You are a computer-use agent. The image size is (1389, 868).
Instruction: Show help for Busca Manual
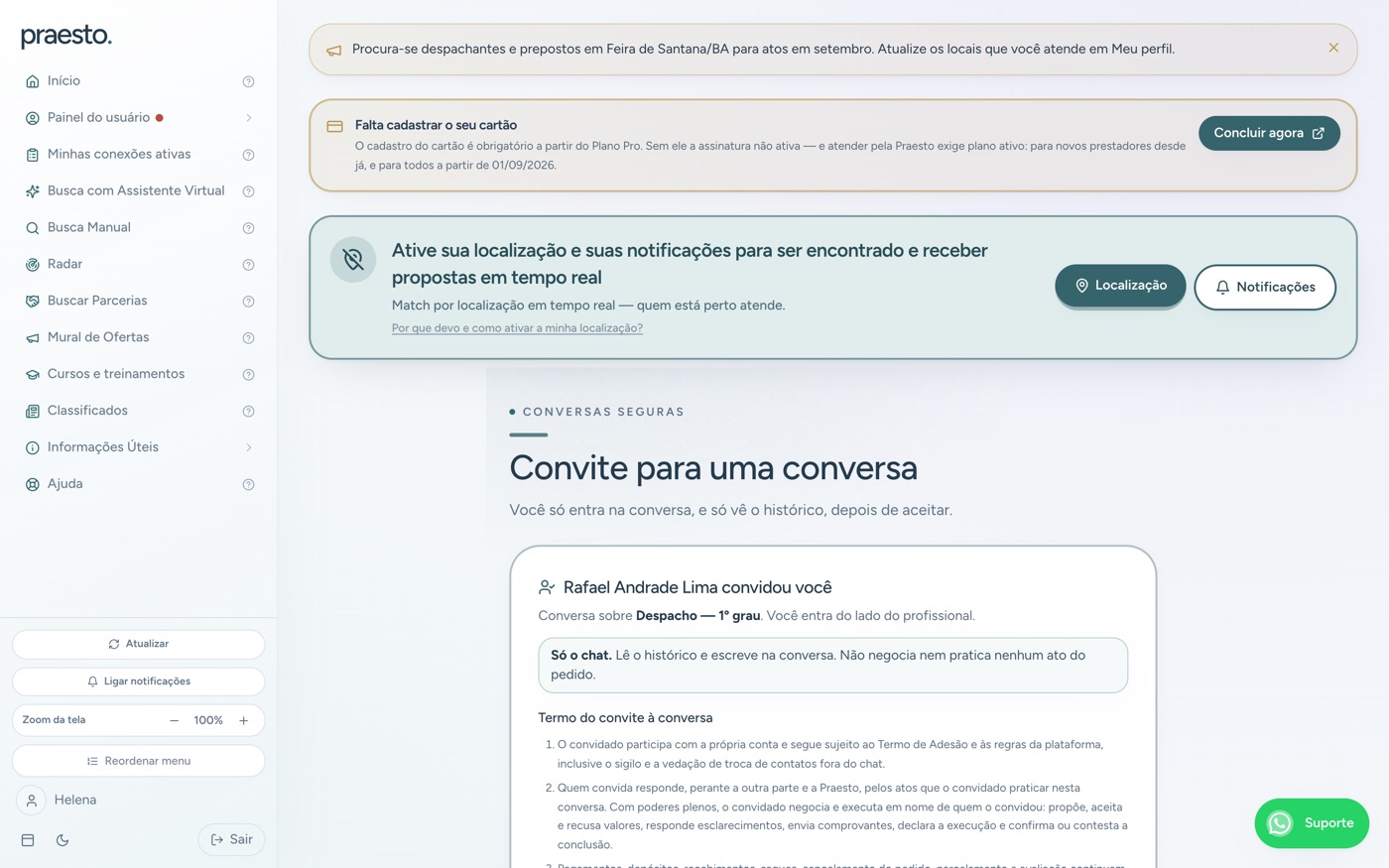[248, 228]
